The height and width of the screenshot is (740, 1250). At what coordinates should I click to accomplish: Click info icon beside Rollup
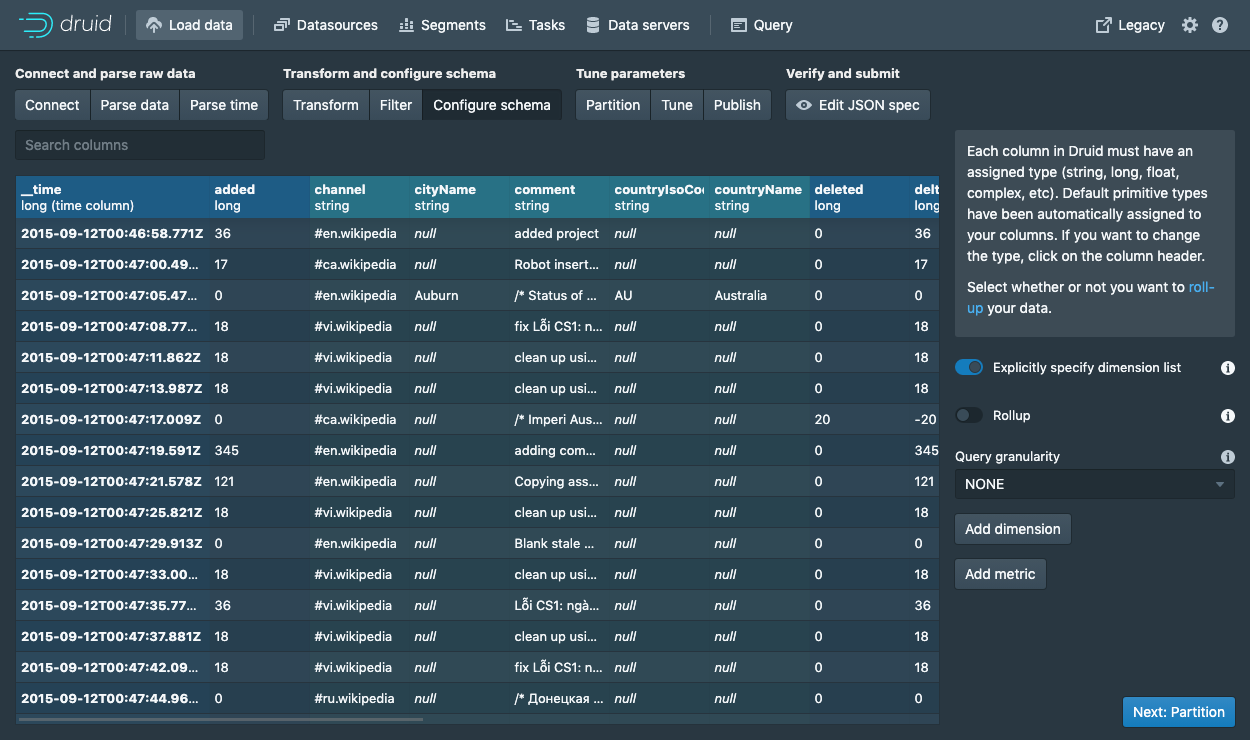(1228, 416)
